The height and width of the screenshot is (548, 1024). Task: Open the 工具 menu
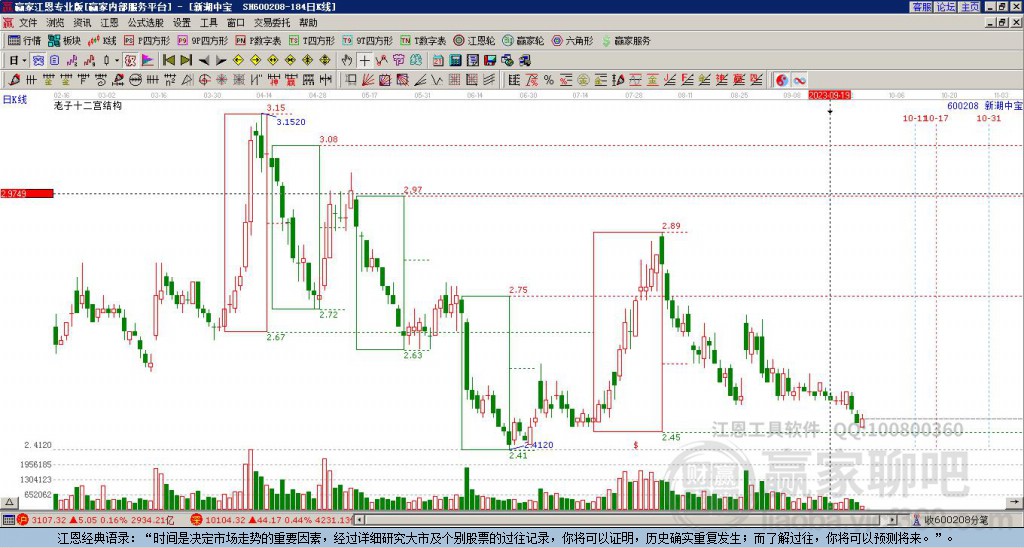208,23
